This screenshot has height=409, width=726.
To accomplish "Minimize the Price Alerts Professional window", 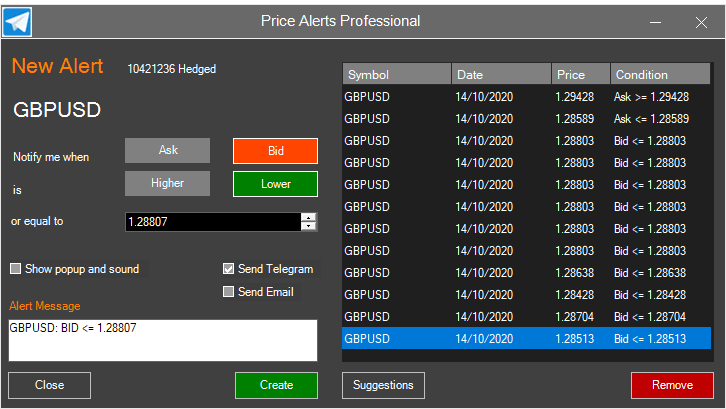I will click(656, 22).
